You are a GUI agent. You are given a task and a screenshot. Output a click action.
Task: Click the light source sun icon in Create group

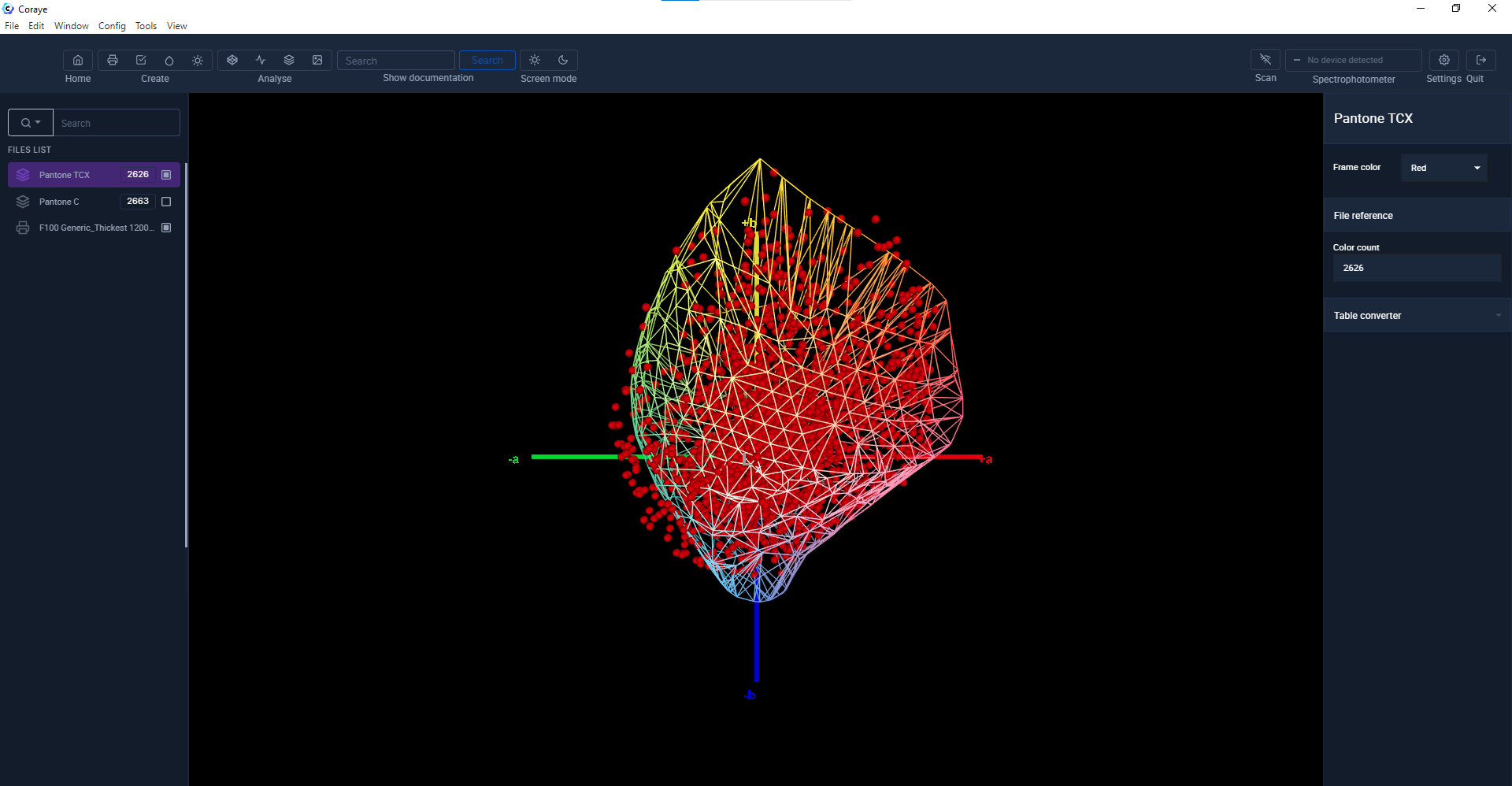198,61
